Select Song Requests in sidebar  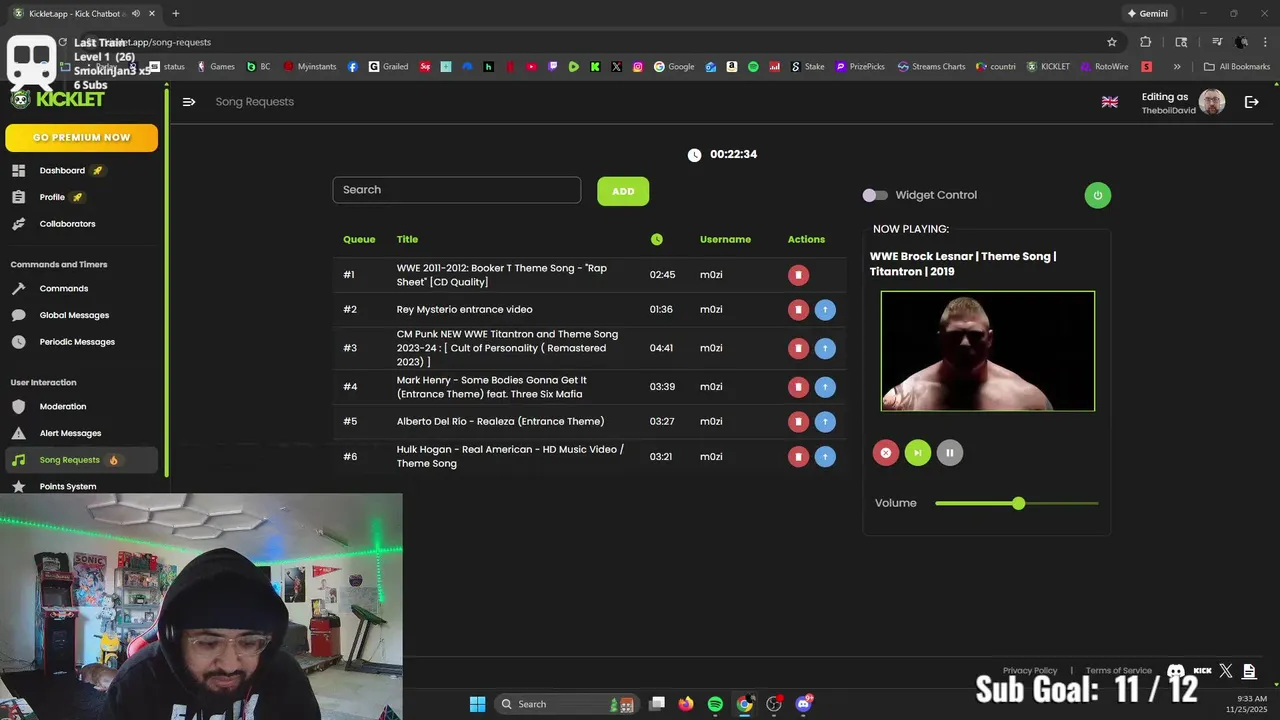click(80, 460)
